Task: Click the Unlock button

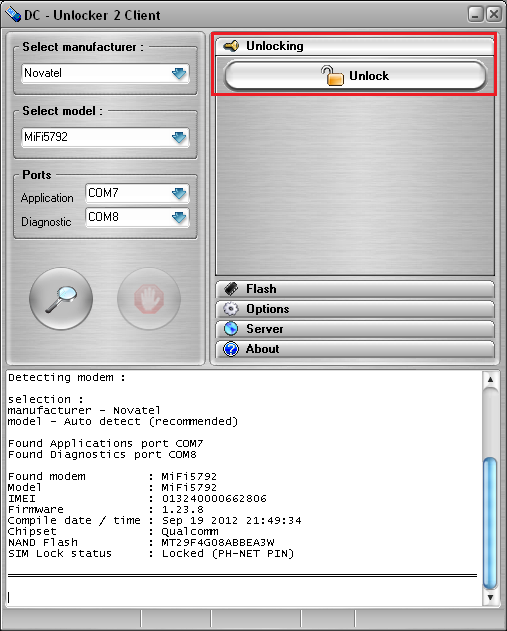Action: [x=355, y=76]
